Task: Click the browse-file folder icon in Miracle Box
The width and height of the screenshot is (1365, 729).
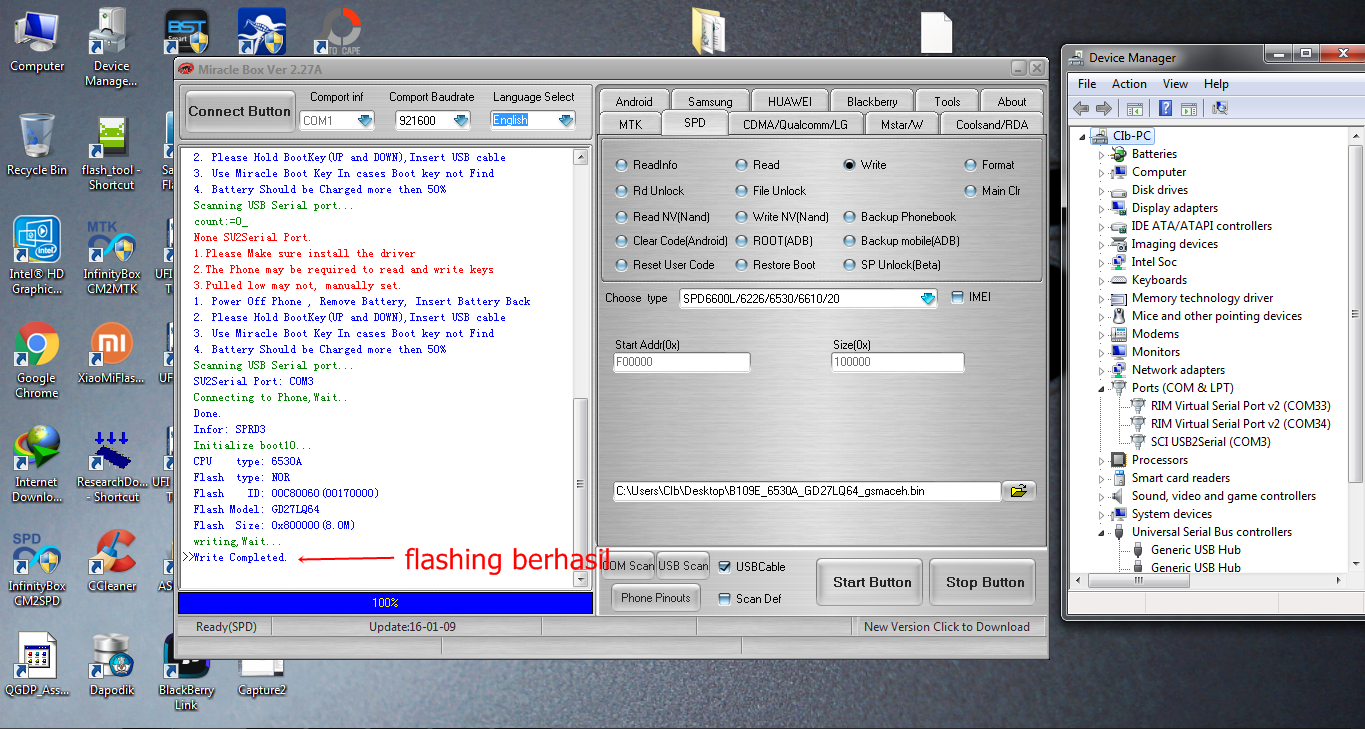Action: [x=1019, y=491]
